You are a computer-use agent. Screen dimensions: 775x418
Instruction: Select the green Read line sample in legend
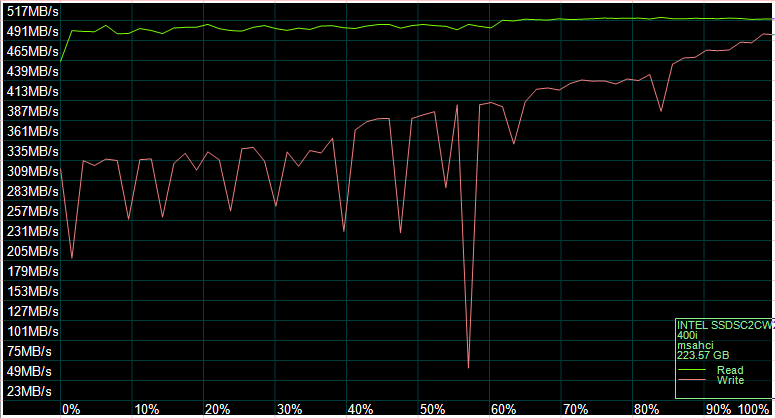(x=693, y=371)
